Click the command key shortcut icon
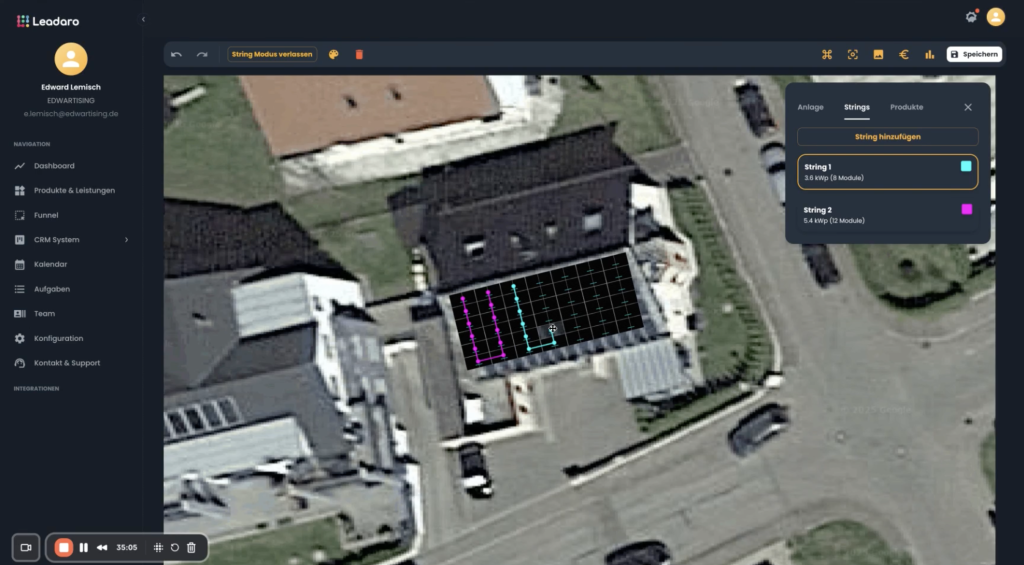 tap(827, 54)
